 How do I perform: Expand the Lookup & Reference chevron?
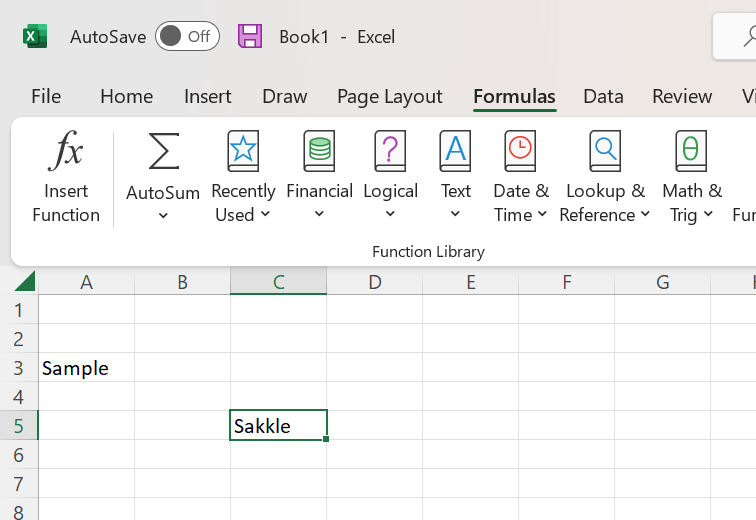tap(645, 213)
